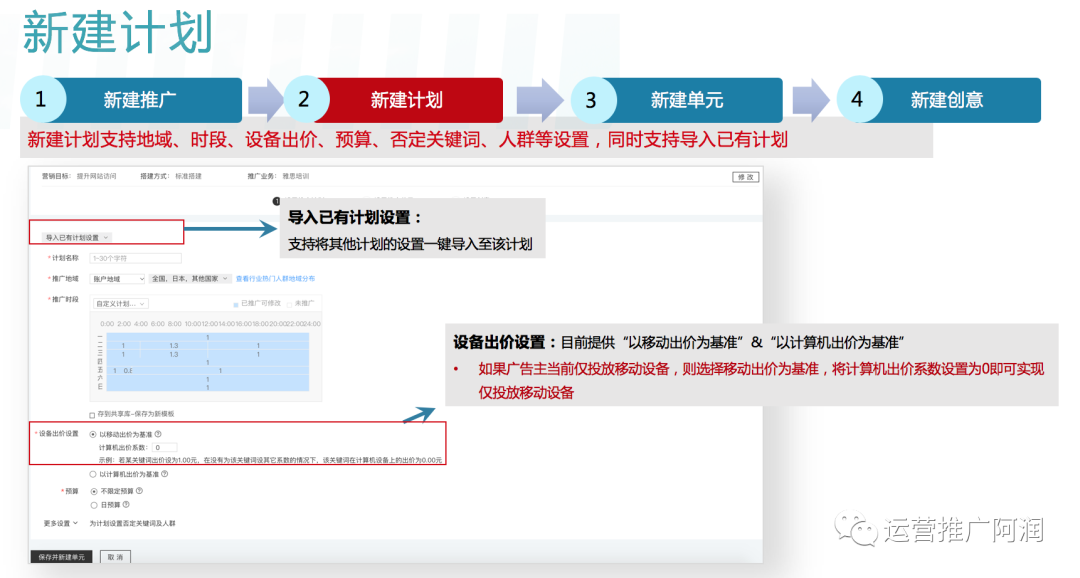The image size is (1080, 578).
Task: Click help icon next to 不限定预算
Action: tap(140, 491)
